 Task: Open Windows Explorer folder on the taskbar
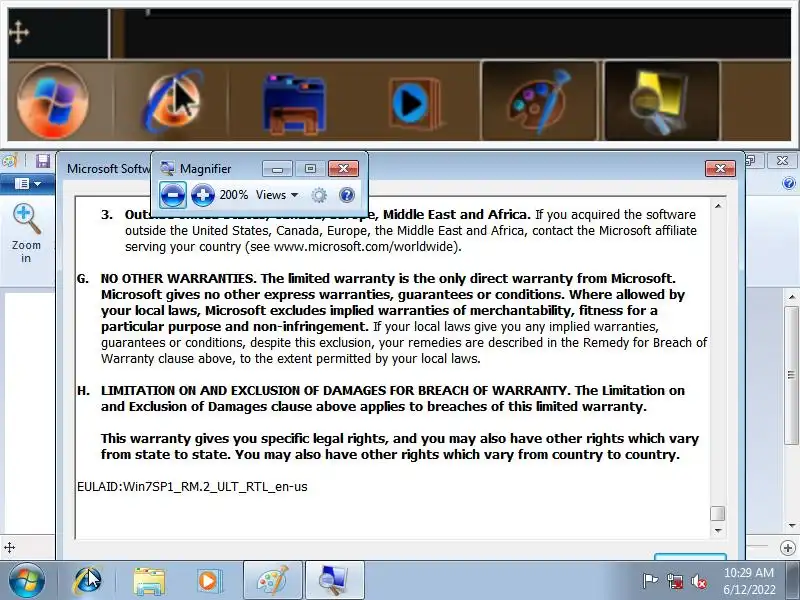(x=149, y=581)
